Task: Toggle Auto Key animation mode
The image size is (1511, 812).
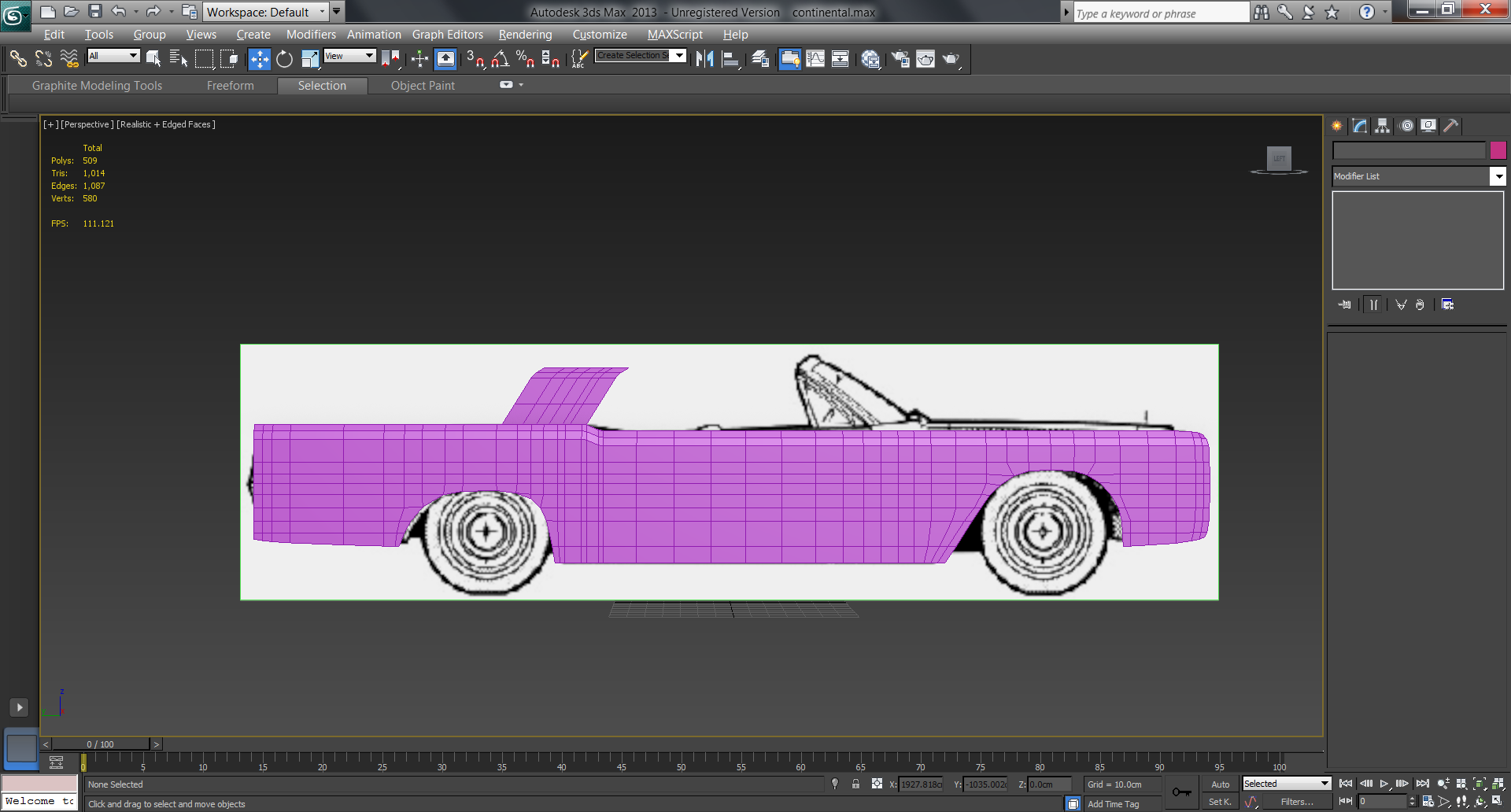Action: point(1220,784)
